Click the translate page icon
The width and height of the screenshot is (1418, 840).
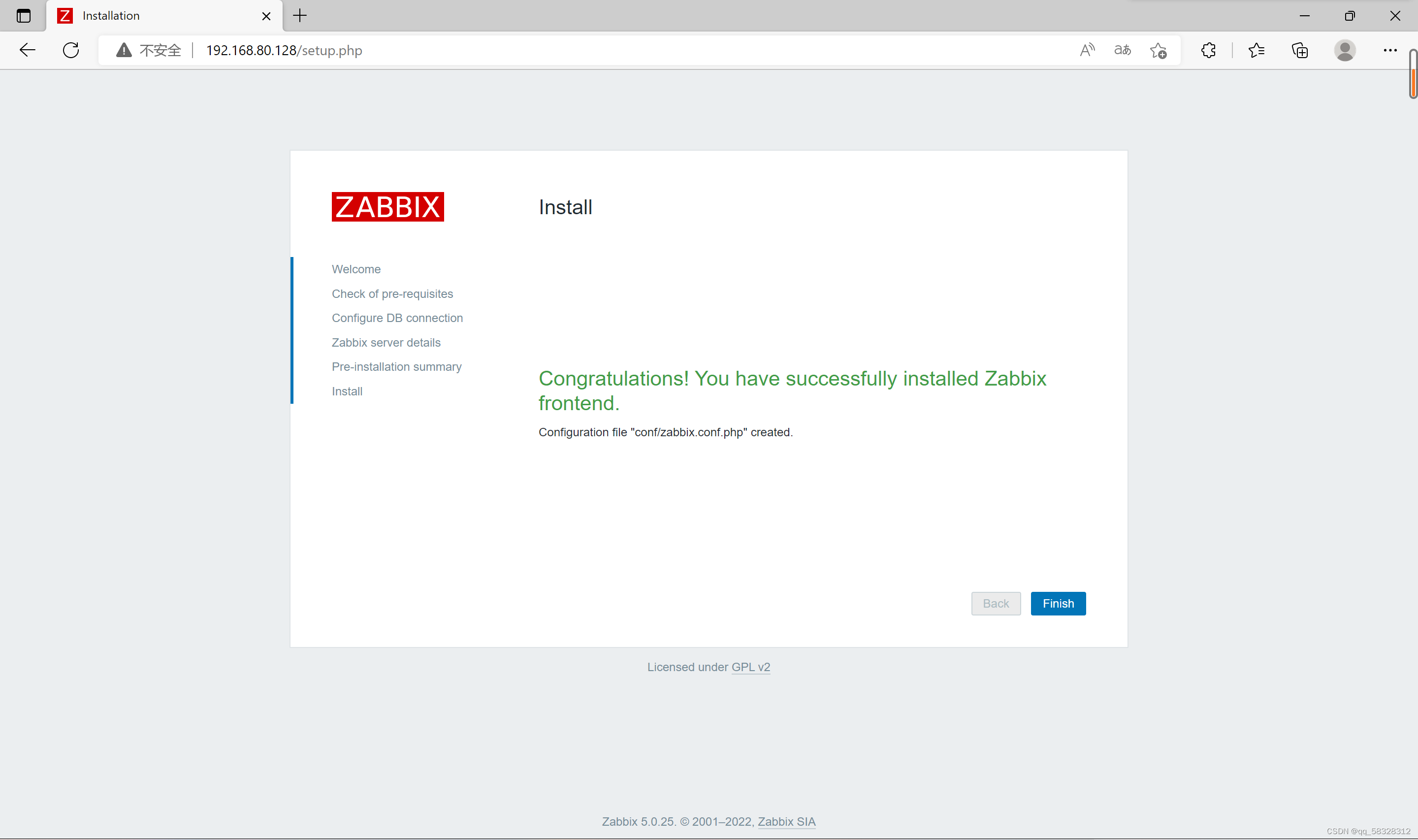(x=1122, y=50)
